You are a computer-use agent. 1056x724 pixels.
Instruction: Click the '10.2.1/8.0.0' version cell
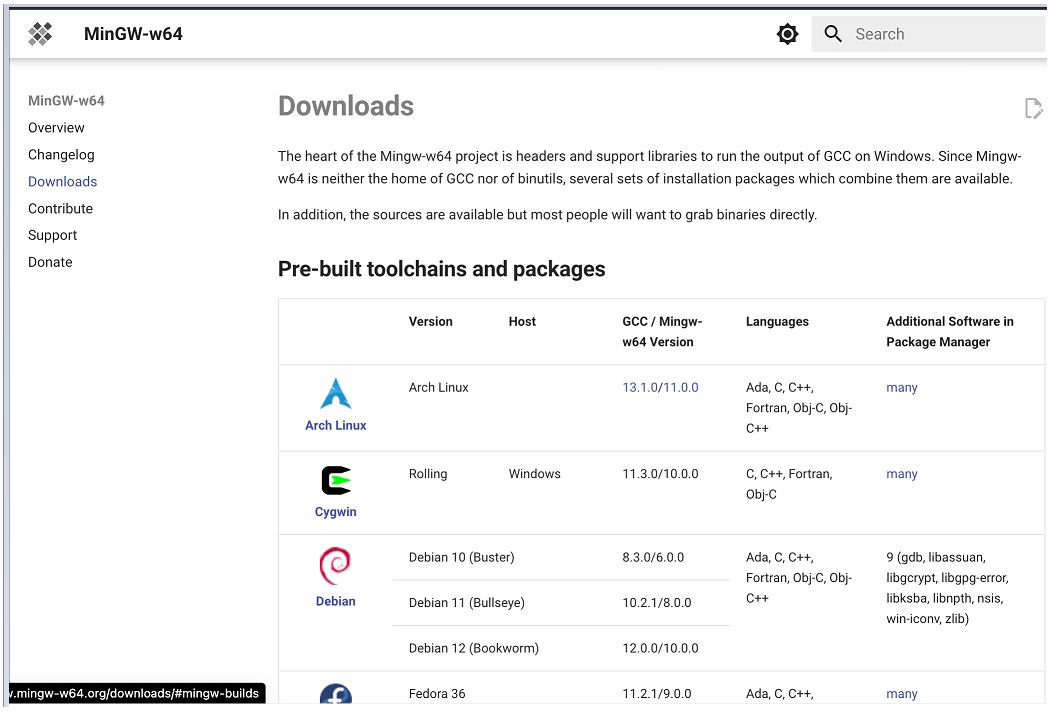[x=657, y=603]
